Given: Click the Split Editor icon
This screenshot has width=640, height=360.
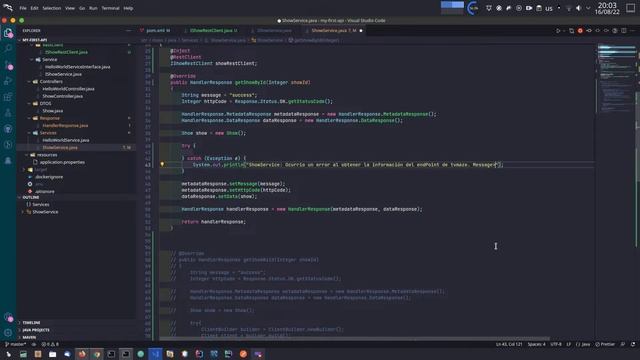Looking at the screenshot, I should pyautogui.click(x=624, y=31).
